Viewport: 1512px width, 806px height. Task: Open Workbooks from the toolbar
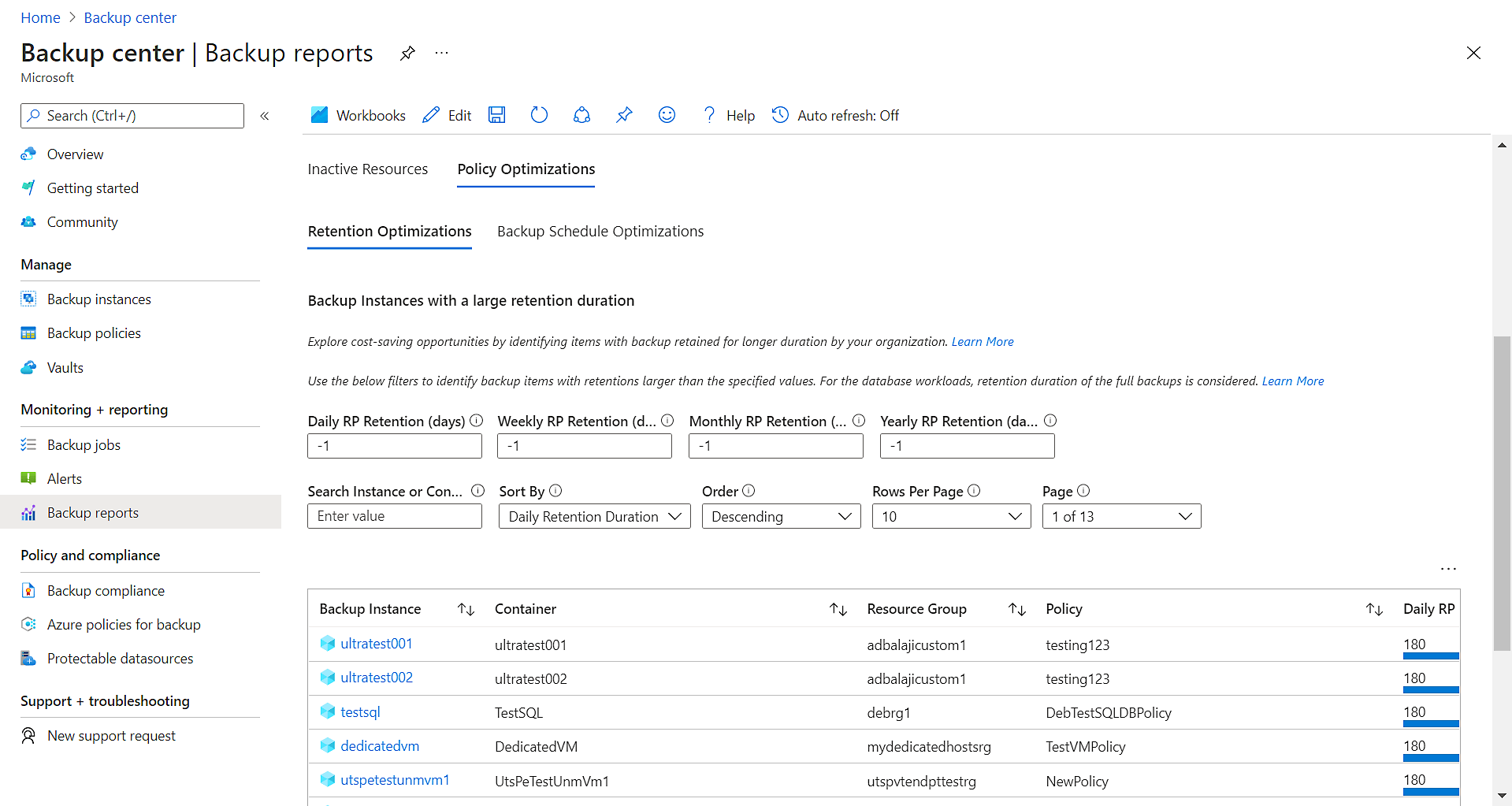click(358, 115)
